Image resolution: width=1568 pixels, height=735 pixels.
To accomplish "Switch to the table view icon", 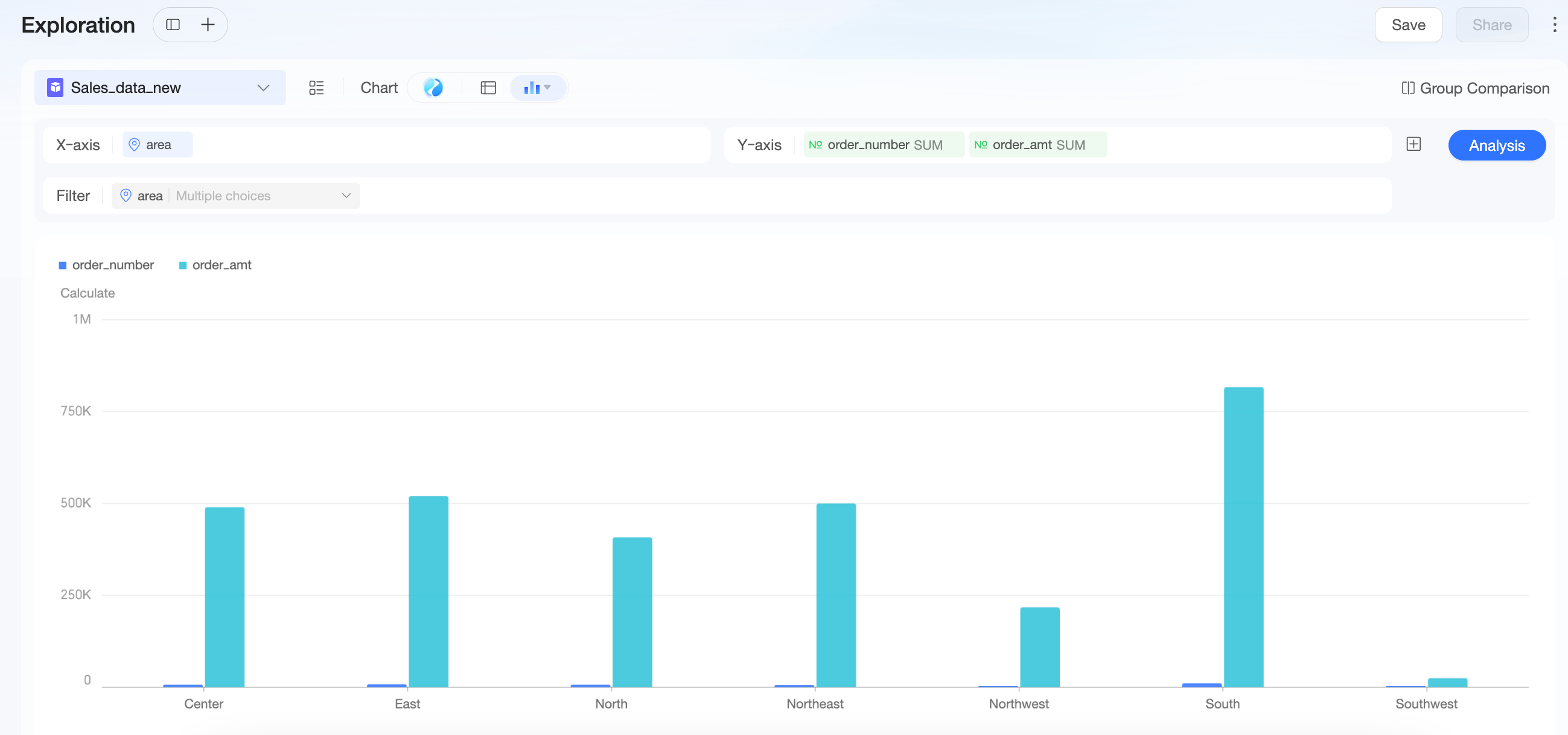I will [x=488, y=87].
